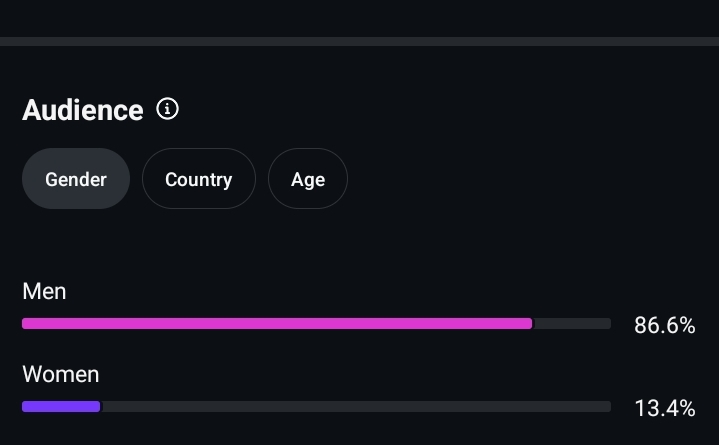
Task: Click the rounded right tip of pink bar
Action: [530, 324]
